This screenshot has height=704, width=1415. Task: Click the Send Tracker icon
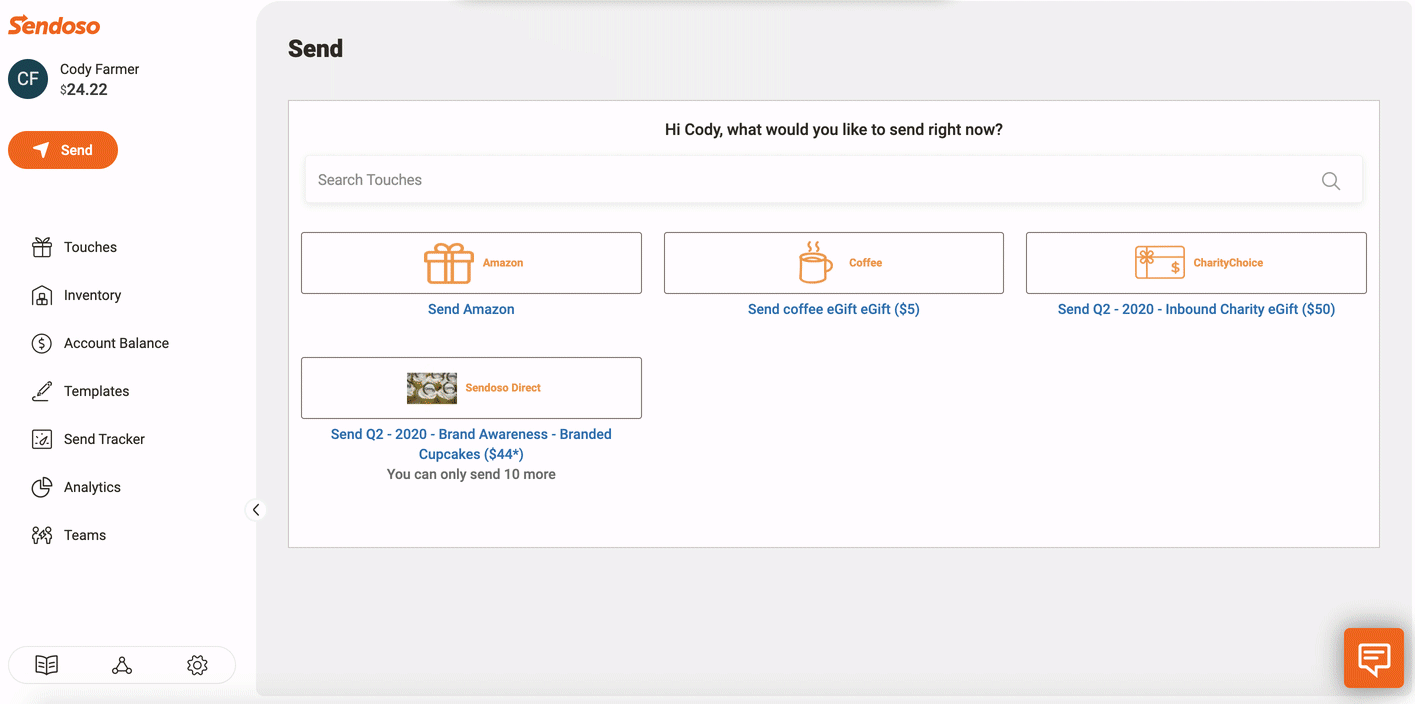(42, 439)
